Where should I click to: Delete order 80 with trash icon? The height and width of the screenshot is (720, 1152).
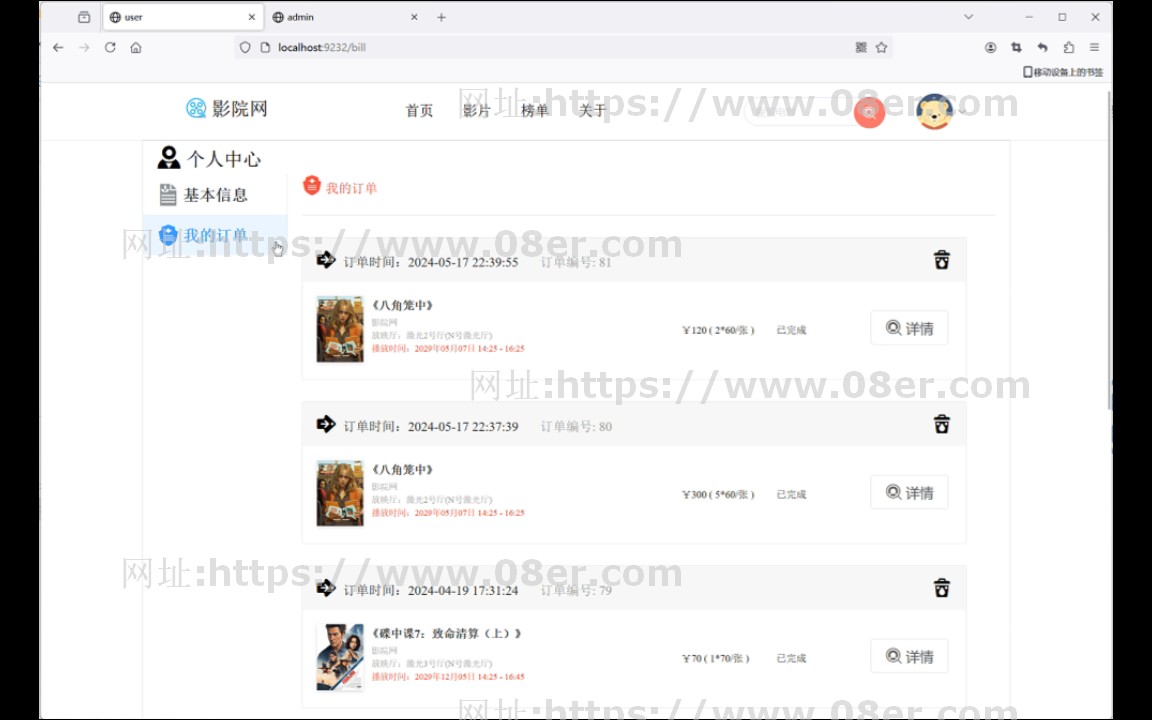click(941, 425)
